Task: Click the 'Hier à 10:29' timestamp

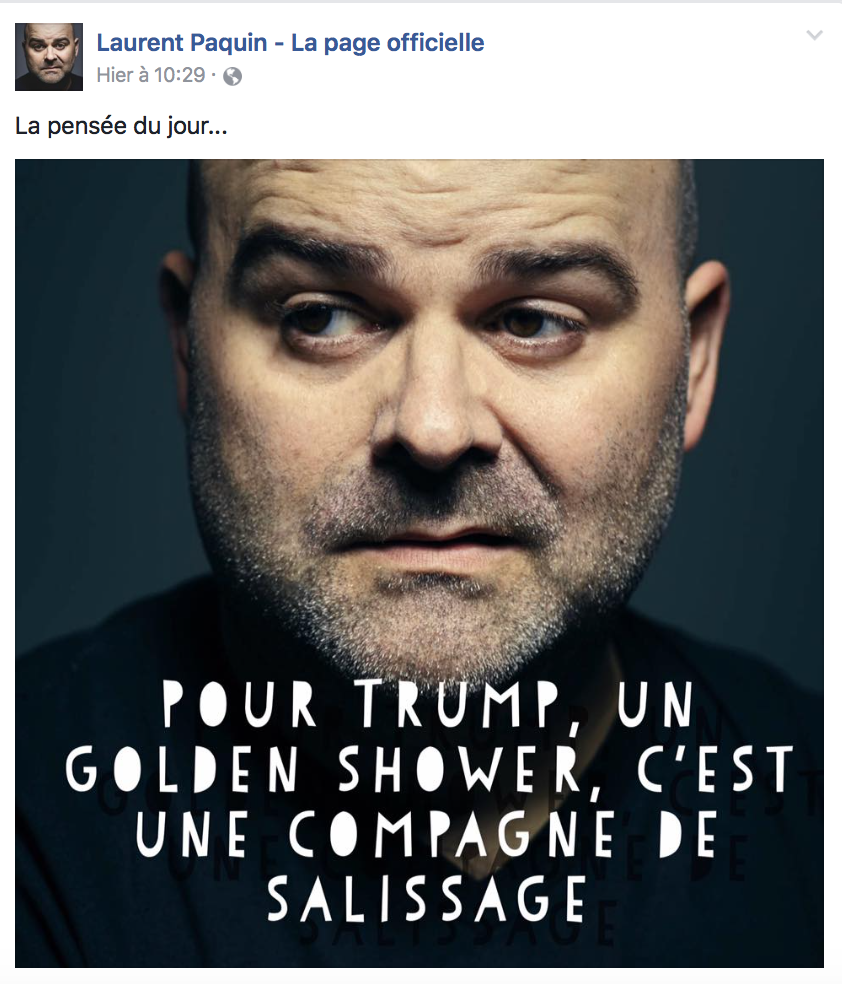Action: point(151,75)
